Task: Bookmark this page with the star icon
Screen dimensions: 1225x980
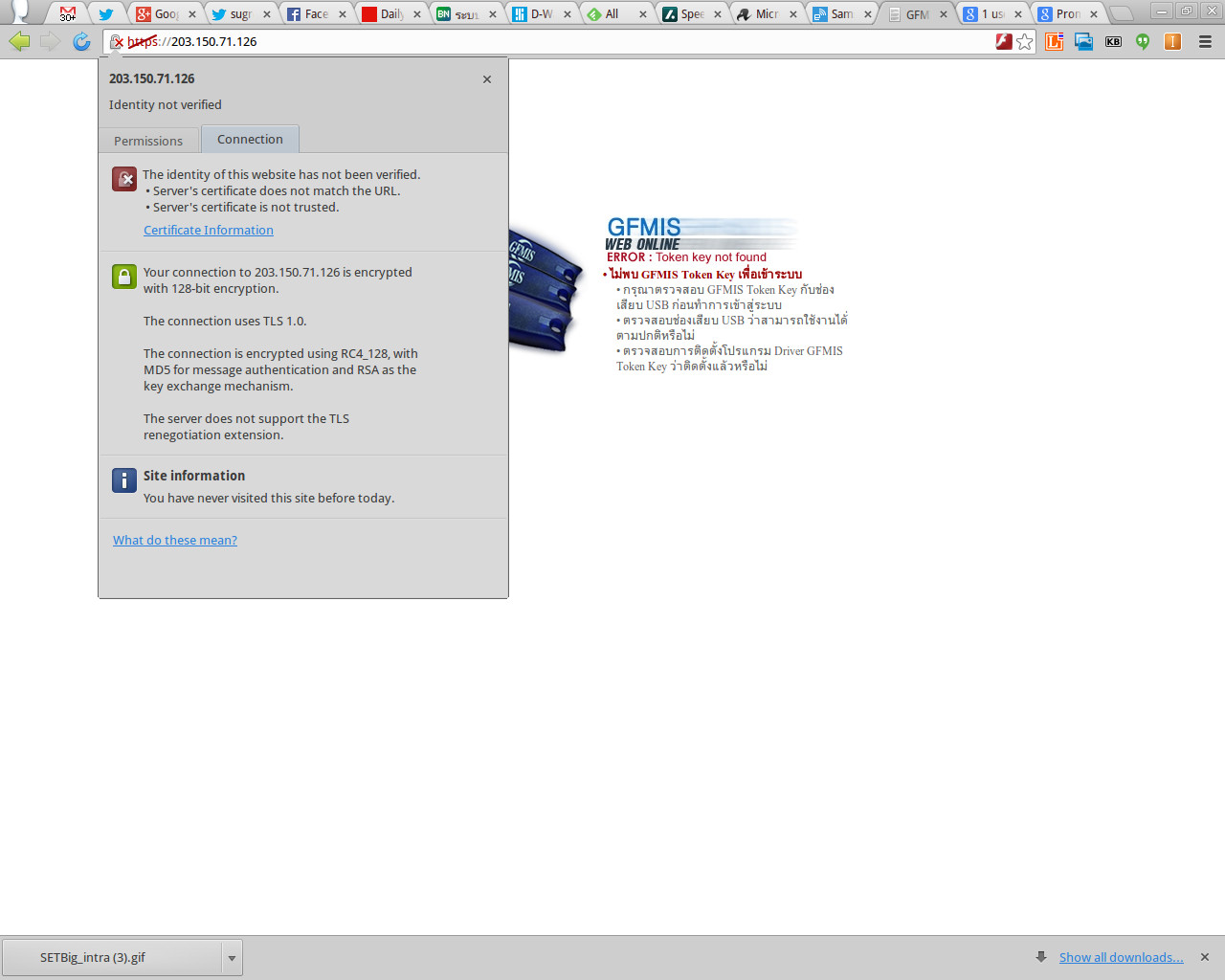Action: [1025, 41]
